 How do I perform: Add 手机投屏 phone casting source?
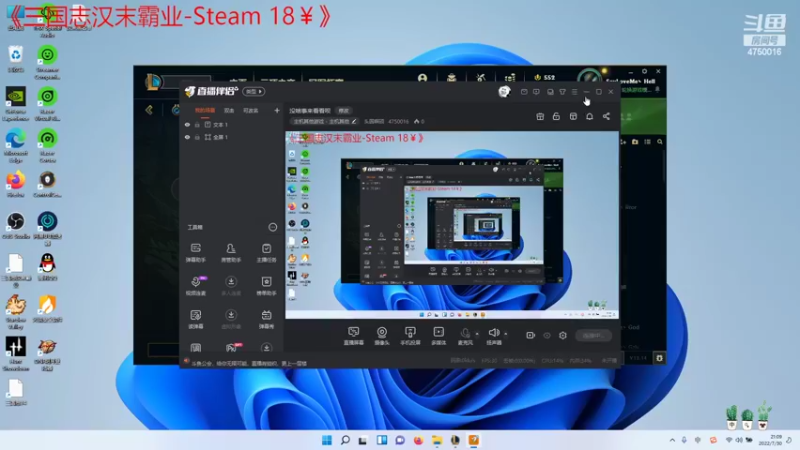(x=410, y=336)
